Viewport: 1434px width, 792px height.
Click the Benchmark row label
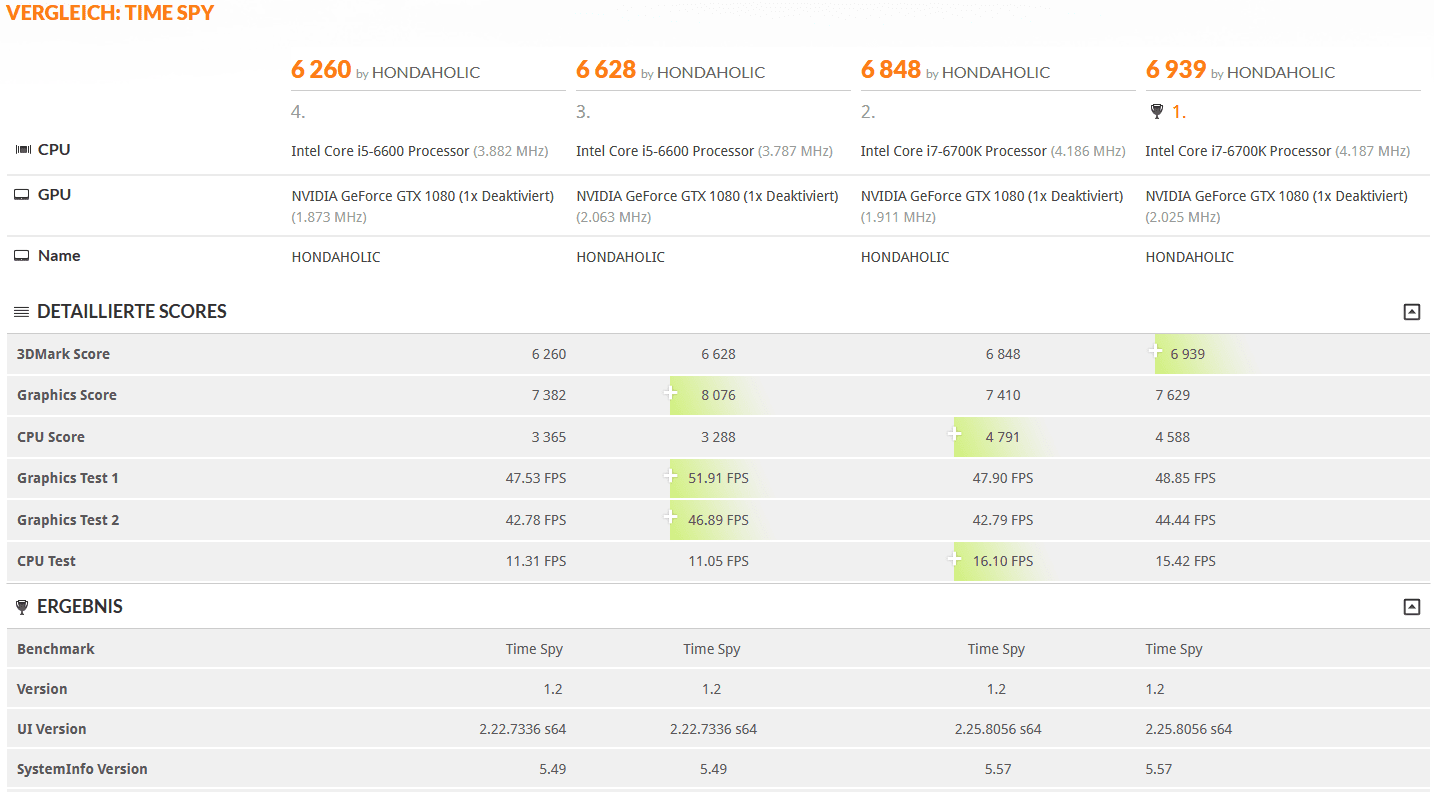click(x=56, y=649)
